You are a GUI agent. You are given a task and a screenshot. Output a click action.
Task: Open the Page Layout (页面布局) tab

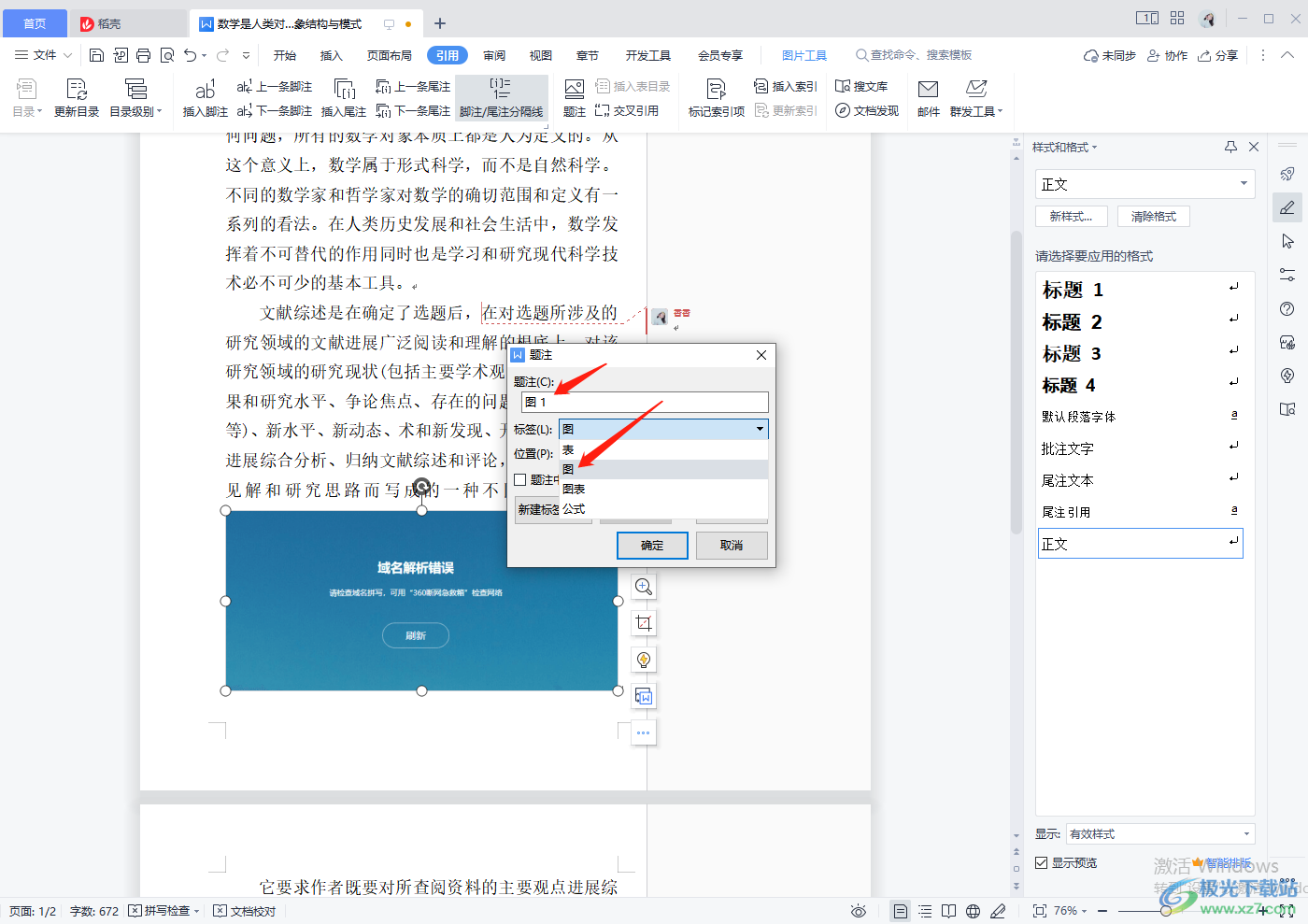(x=390, y=55)
